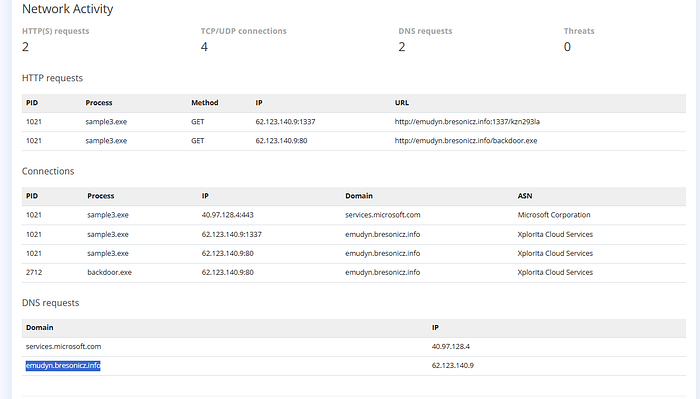The image size is (700, 399).
Task: Click Xplorita Cloud Services in backdoor.exe row
Action: pos(555,272)
